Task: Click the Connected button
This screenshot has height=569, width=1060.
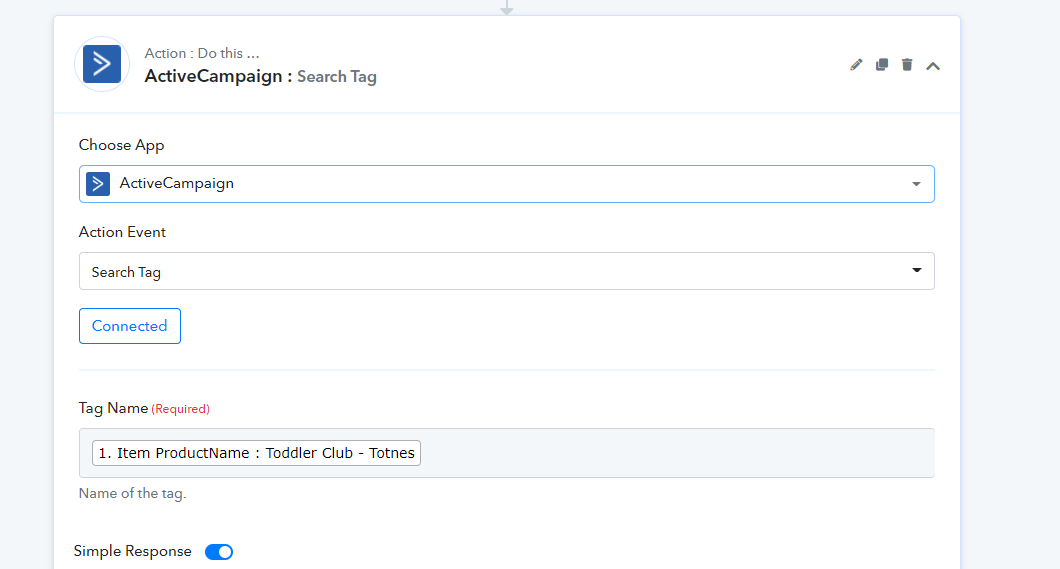Action: click(130, 326)
